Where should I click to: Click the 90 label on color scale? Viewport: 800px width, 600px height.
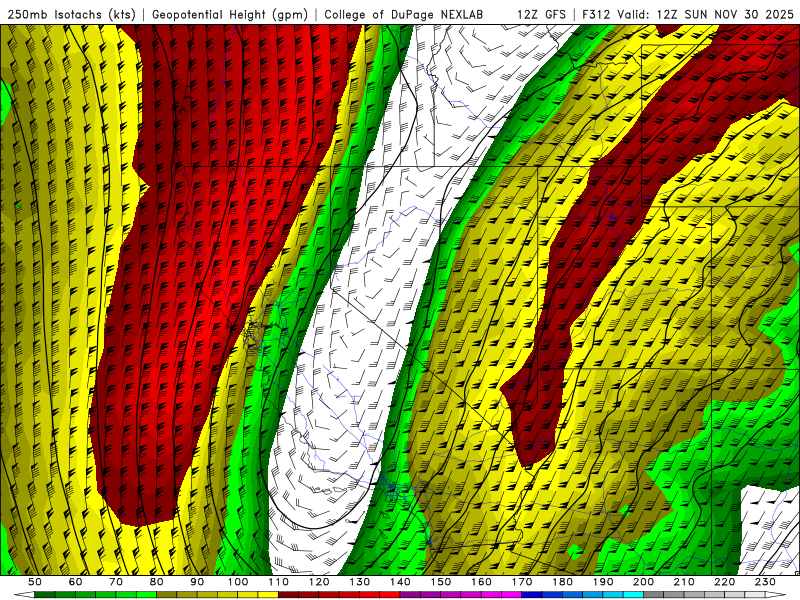197,582
